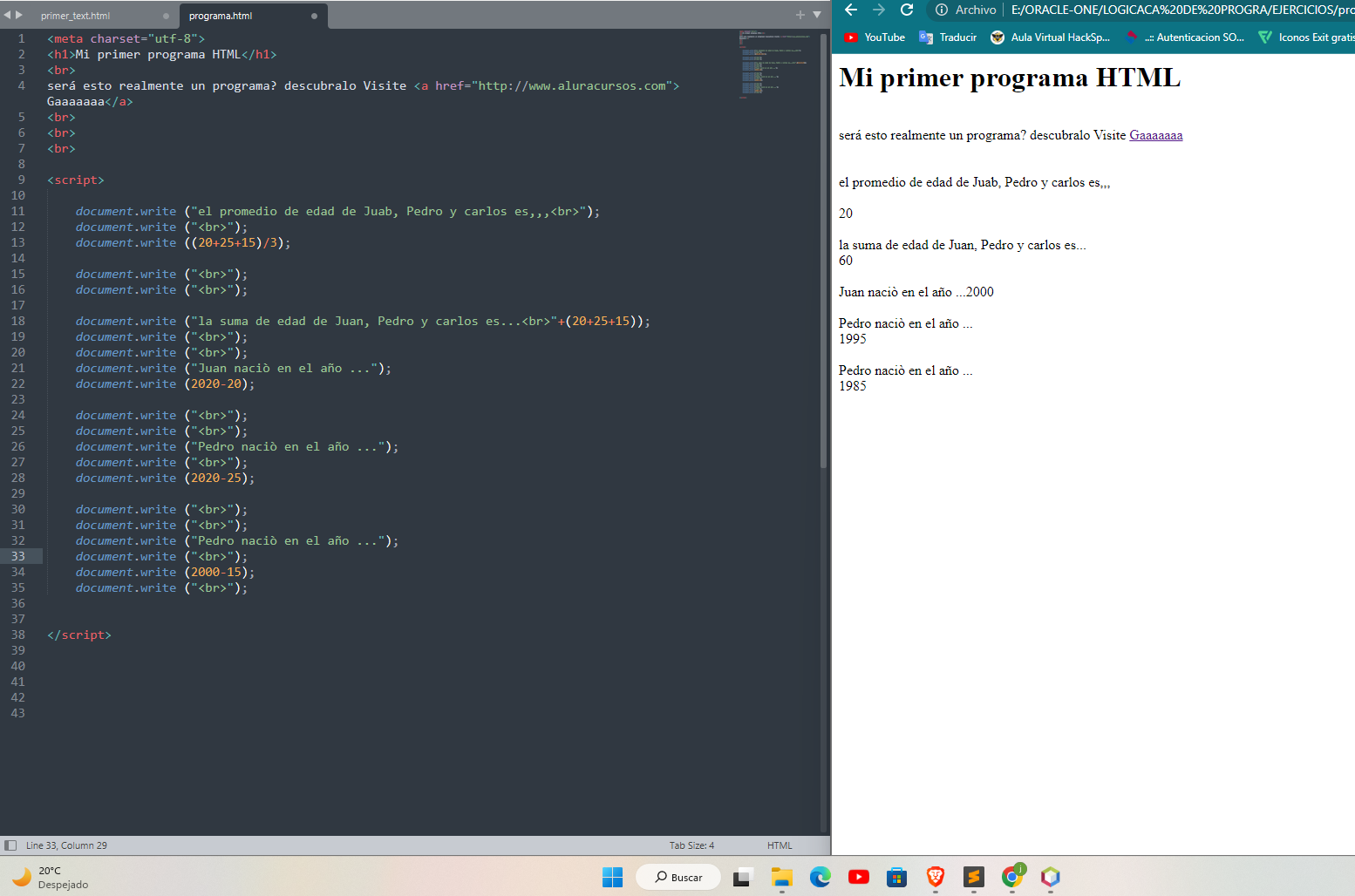Click the '(2020-25)' code line
The height and width of the screenshot is (896, 1355).
[x=165, y=478]
